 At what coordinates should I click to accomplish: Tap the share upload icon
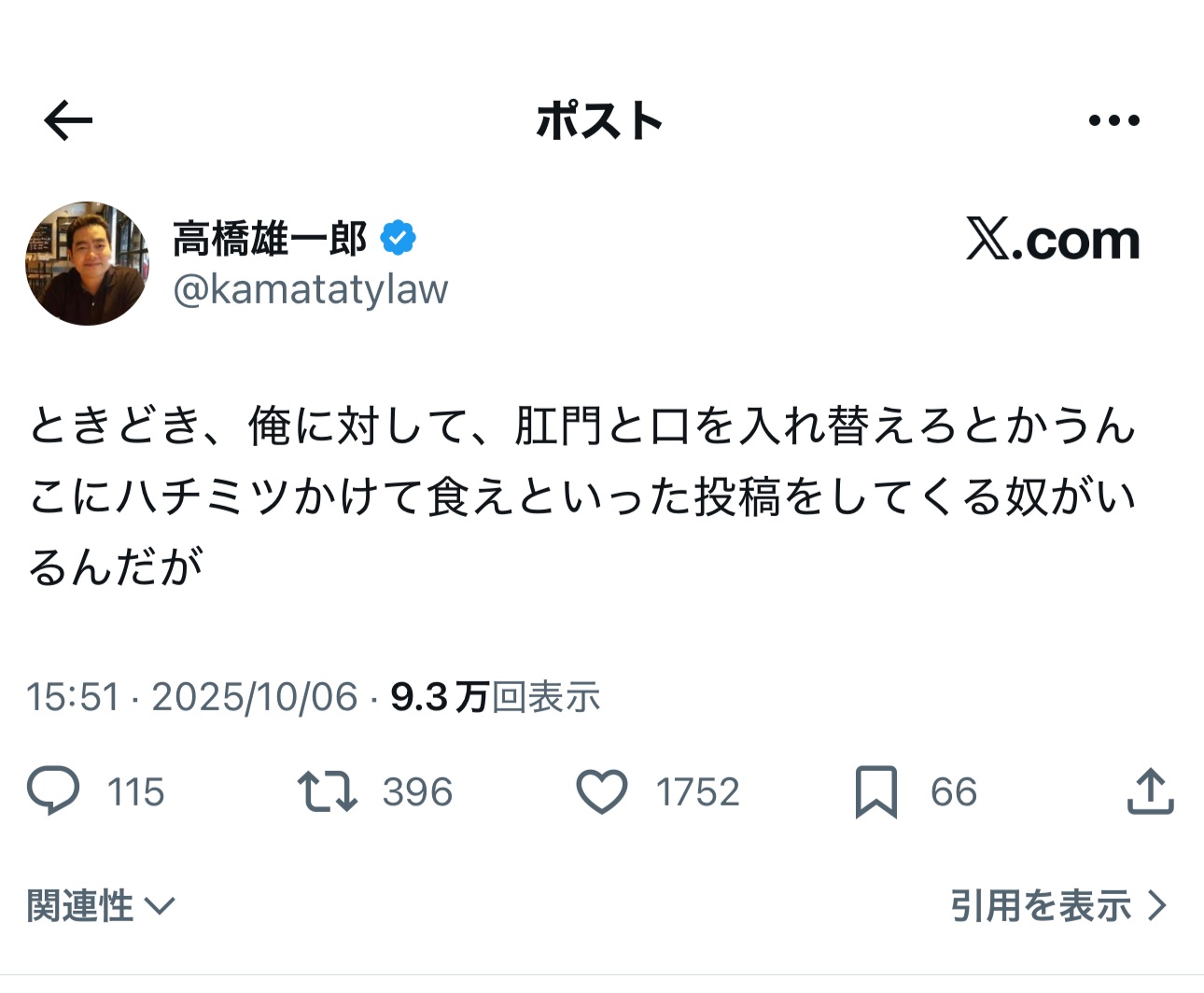(1150, 791)
